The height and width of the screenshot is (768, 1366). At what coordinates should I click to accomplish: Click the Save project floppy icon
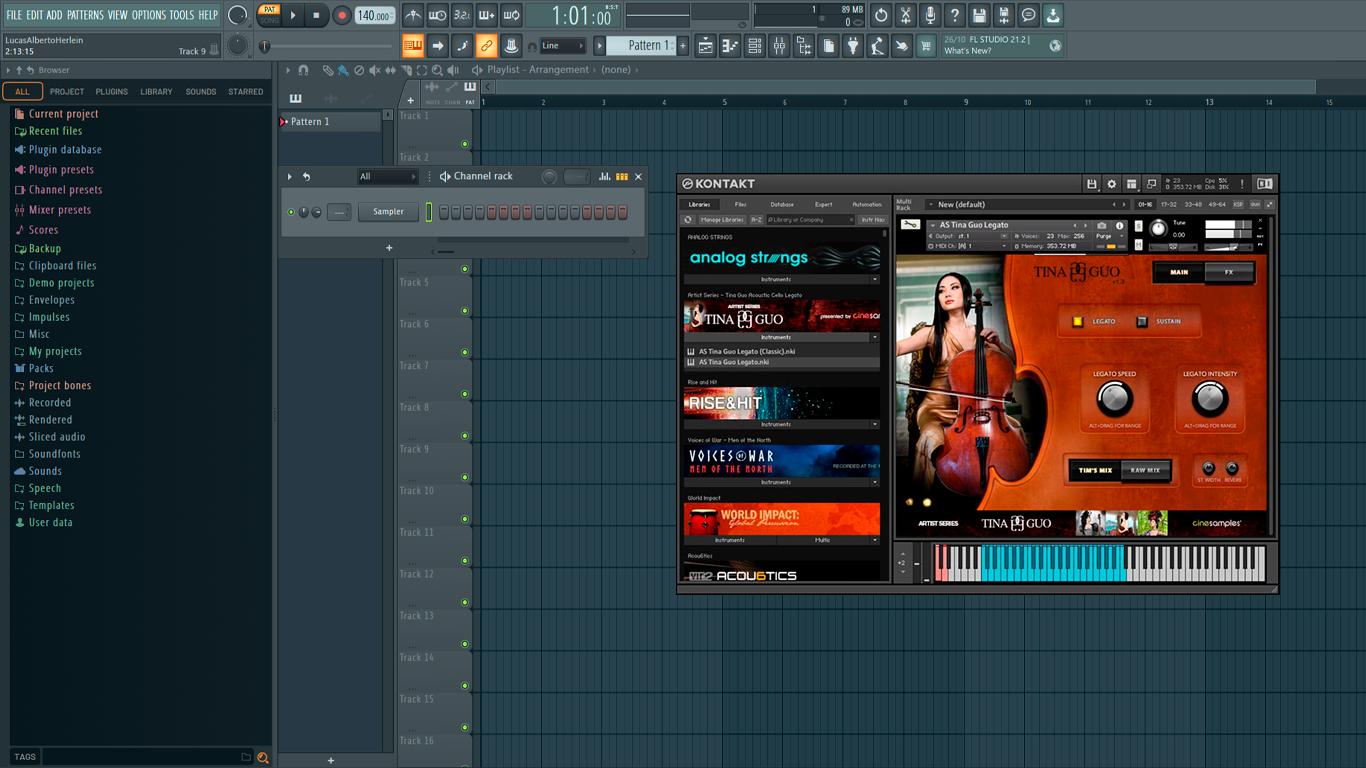click(x=979, y=15)
